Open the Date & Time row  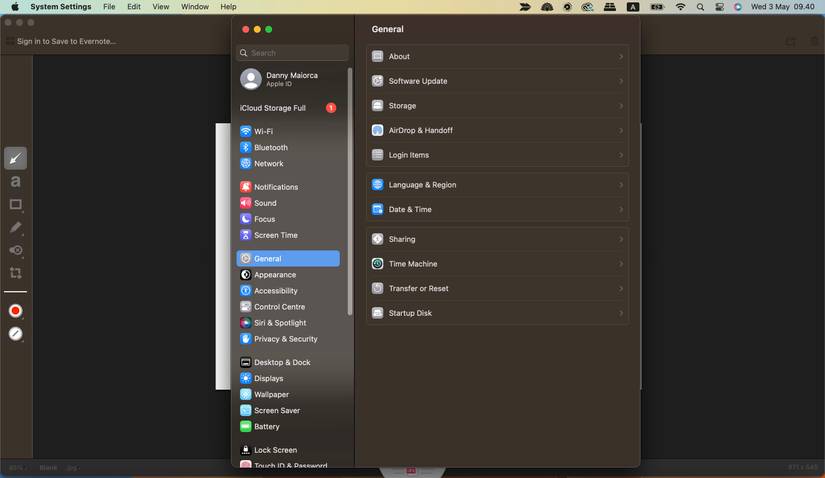497,210
